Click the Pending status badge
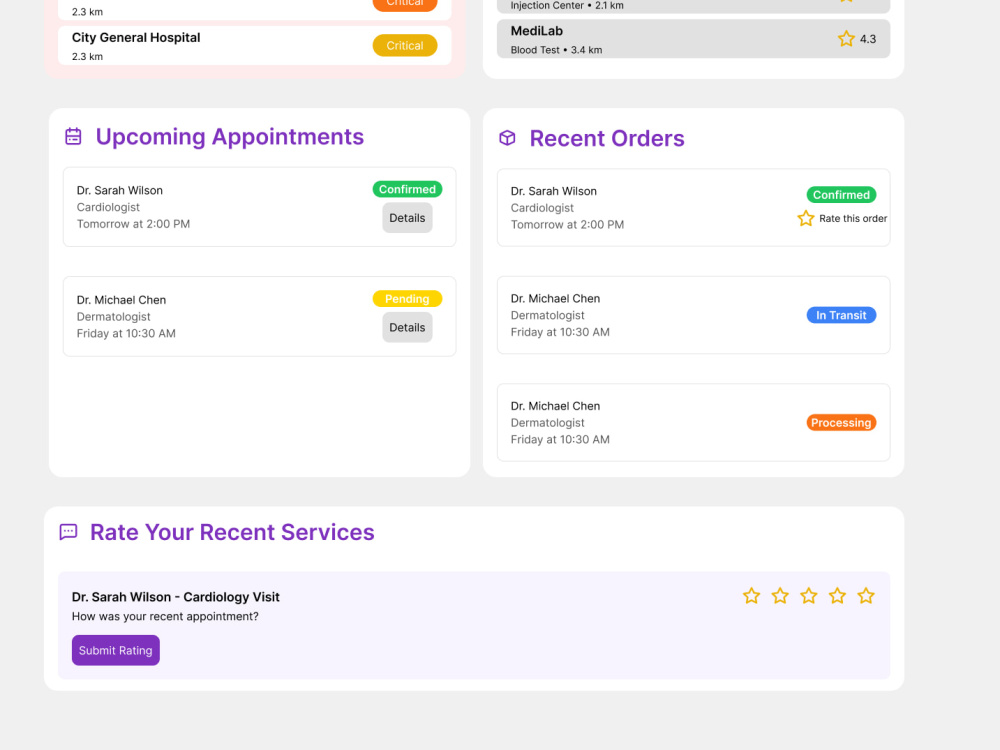This screenshot has height=750, width=1000. pyautogui.click(x=407, y=299)
